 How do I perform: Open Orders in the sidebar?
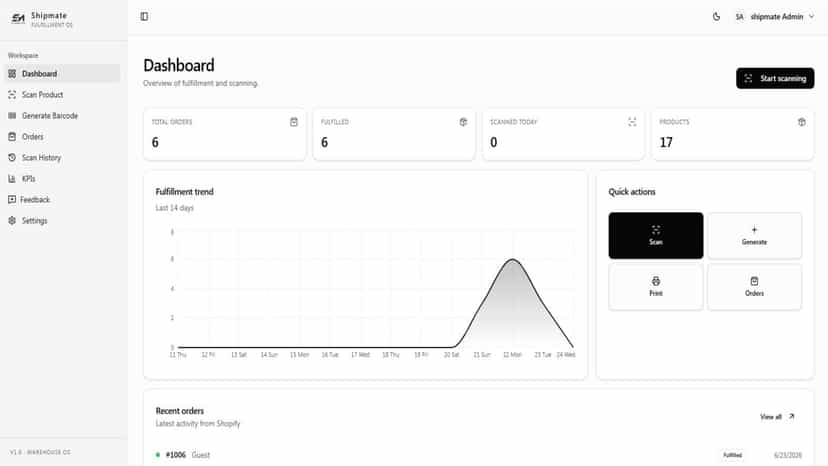[62, 137]
